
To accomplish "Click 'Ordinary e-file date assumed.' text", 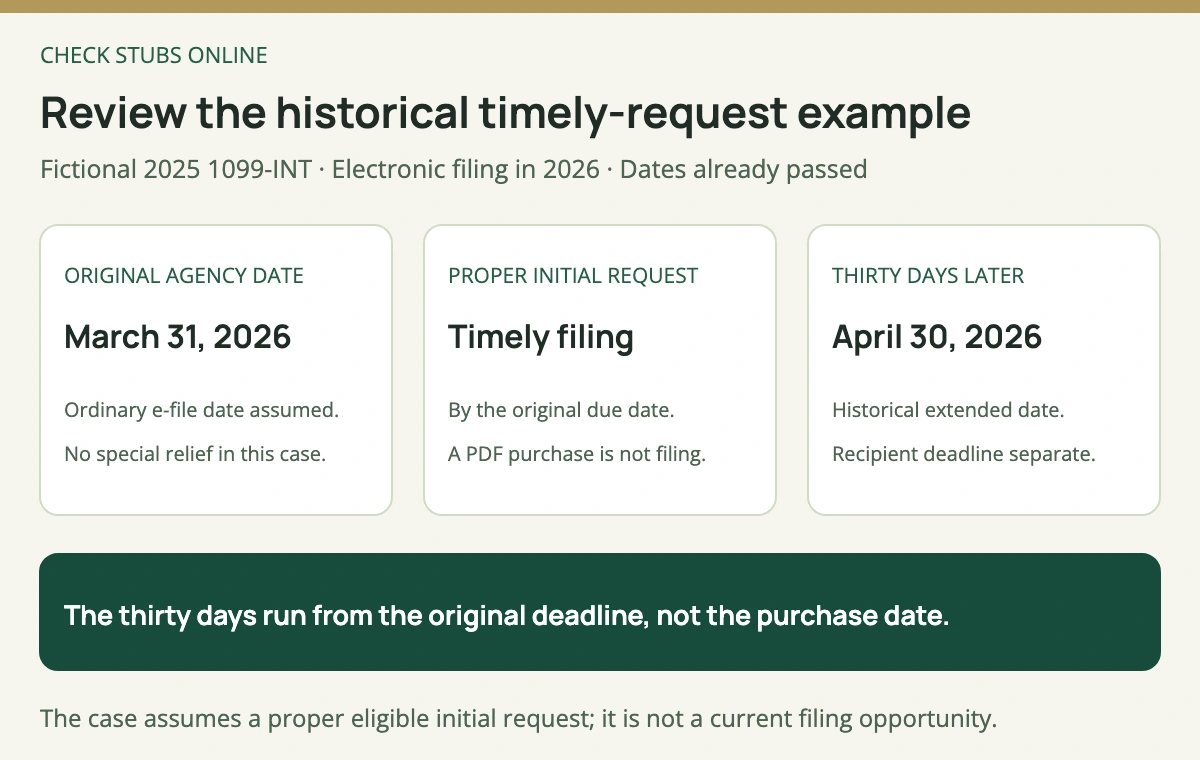I will 201,410.
